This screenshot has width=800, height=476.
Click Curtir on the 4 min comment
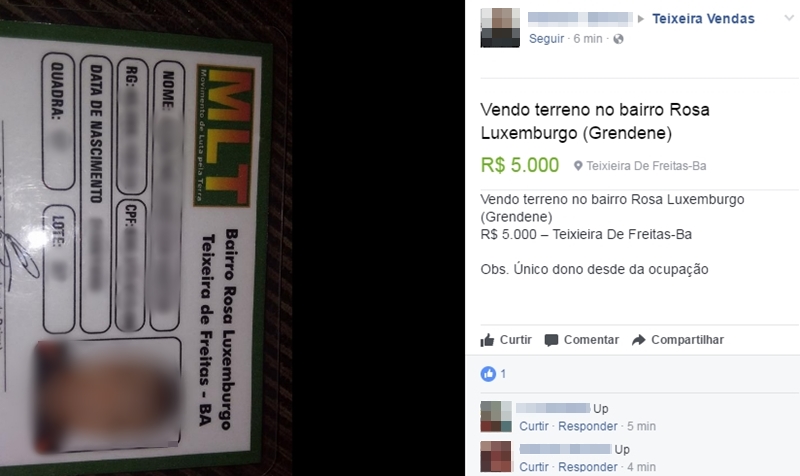[x=534, y=467]
